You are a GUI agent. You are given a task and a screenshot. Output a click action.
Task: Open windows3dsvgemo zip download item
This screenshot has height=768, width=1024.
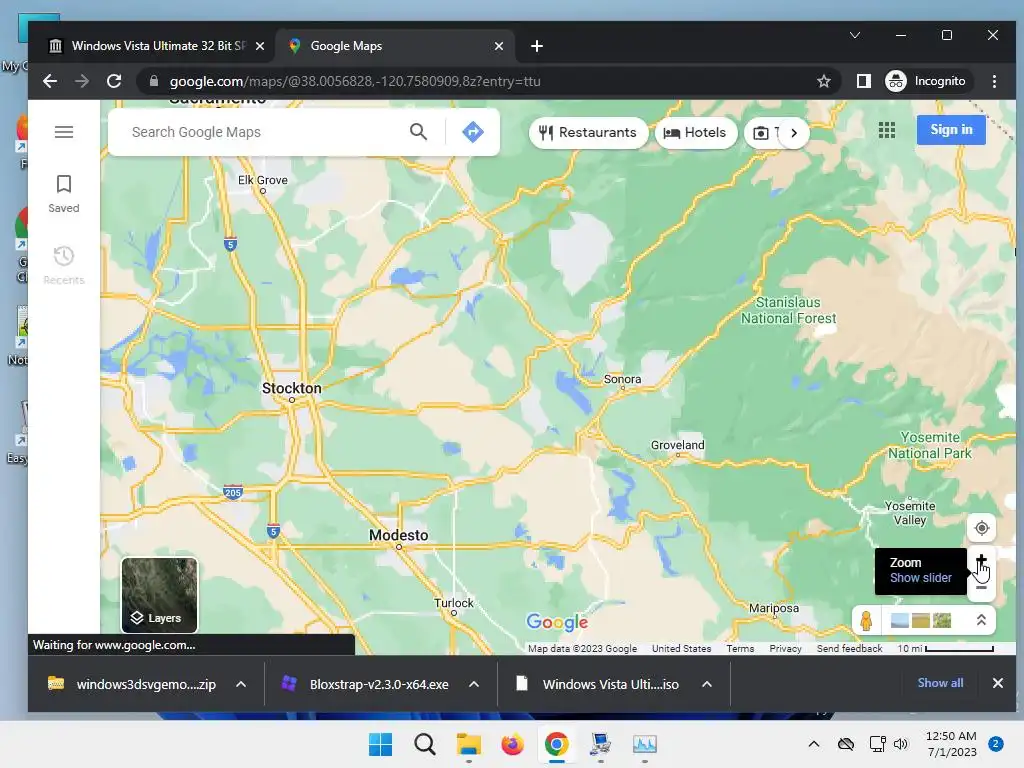[131, 684]
